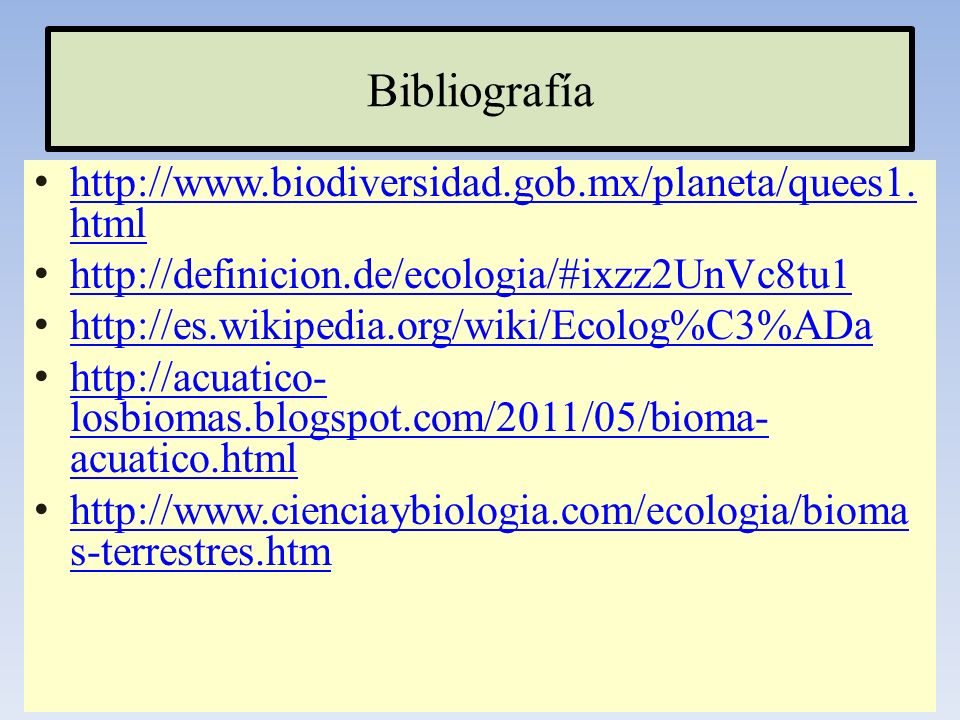Click the bullet before the biodiversidad link
Image resolution: width=960 pixels, height=720 pixels.
[41, 182]
